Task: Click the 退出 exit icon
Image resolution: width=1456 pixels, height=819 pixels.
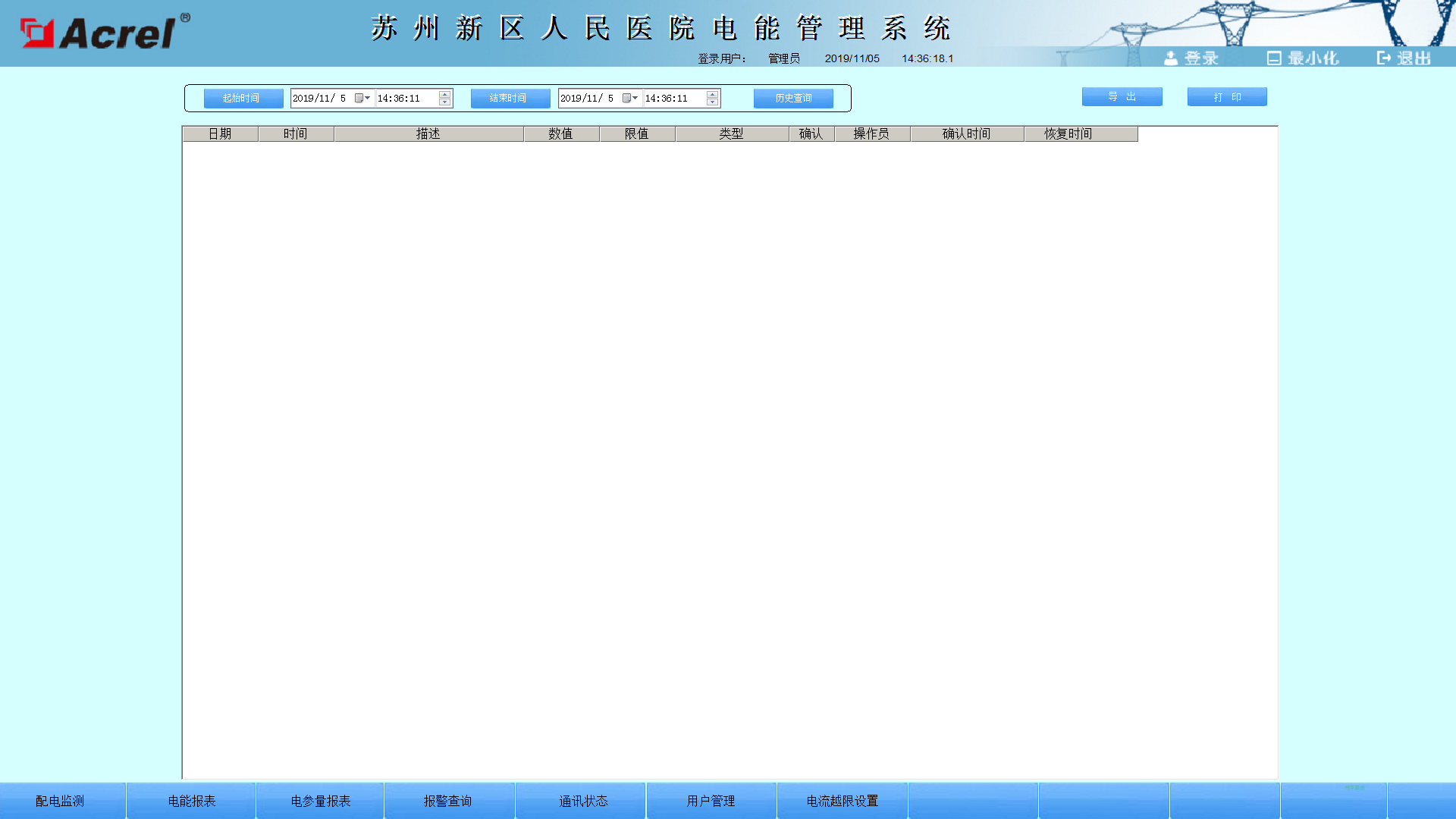Action: coord(1384,58)
